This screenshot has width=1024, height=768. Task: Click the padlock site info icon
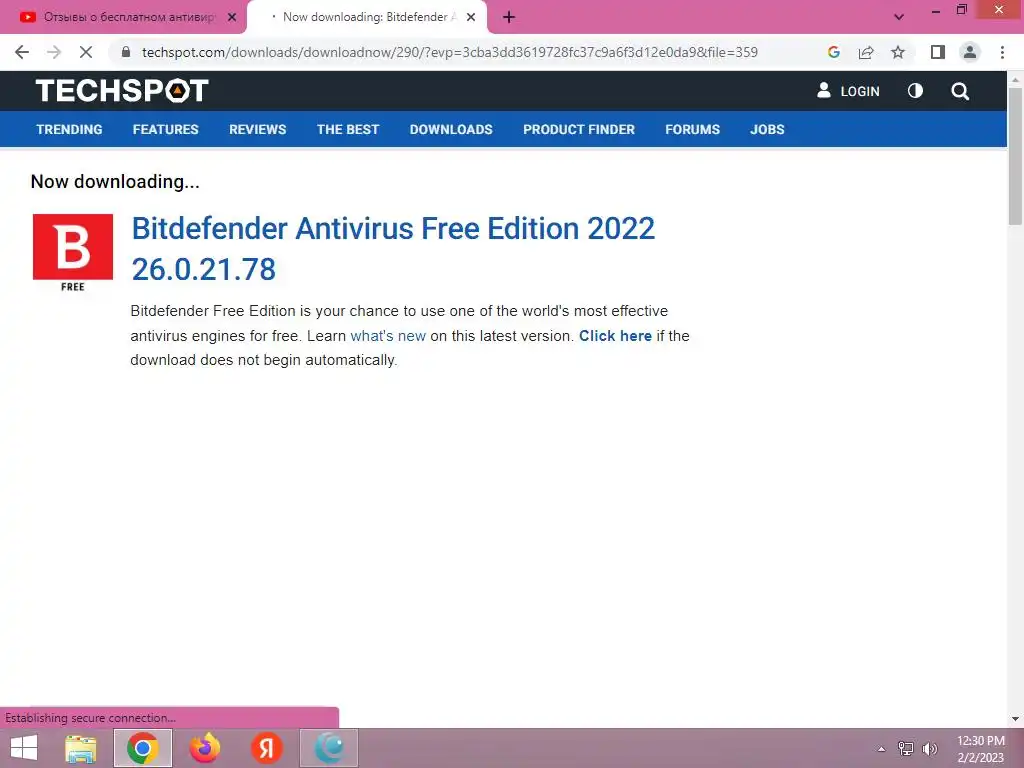126,52
